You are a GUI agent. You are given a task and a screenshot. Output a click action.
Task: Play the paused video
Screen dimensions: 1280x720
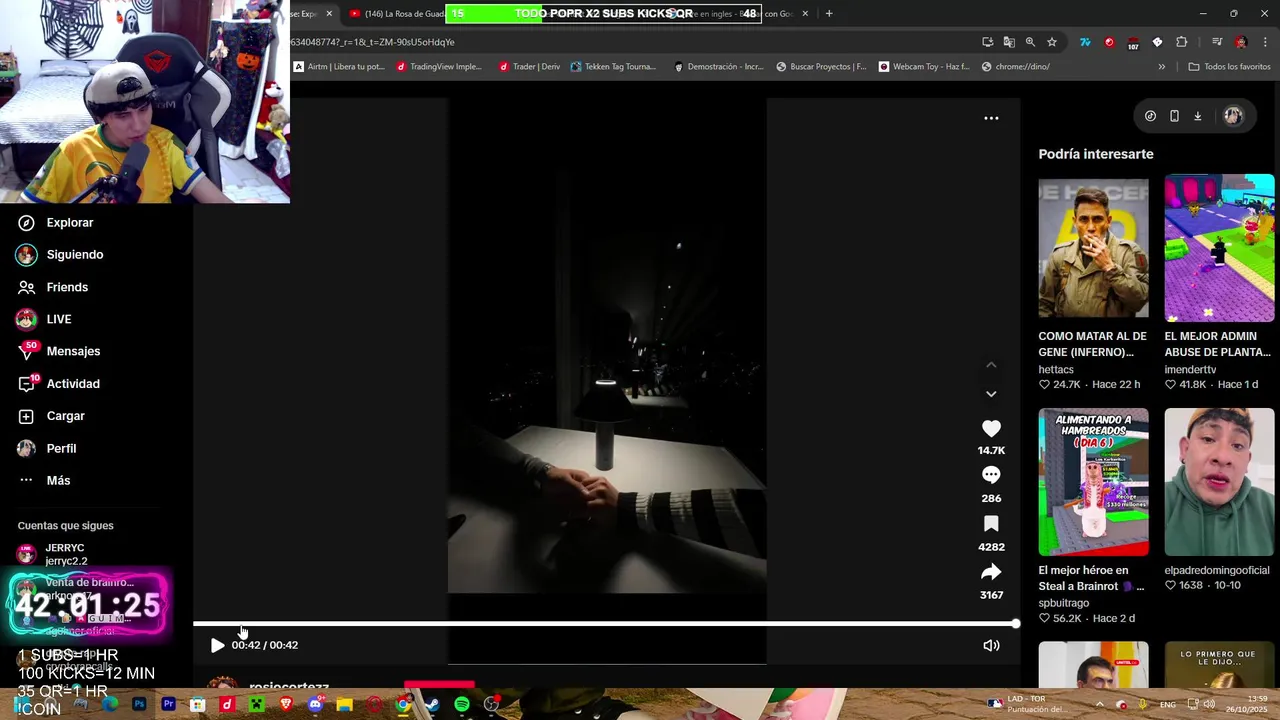[x=217, y=645]
